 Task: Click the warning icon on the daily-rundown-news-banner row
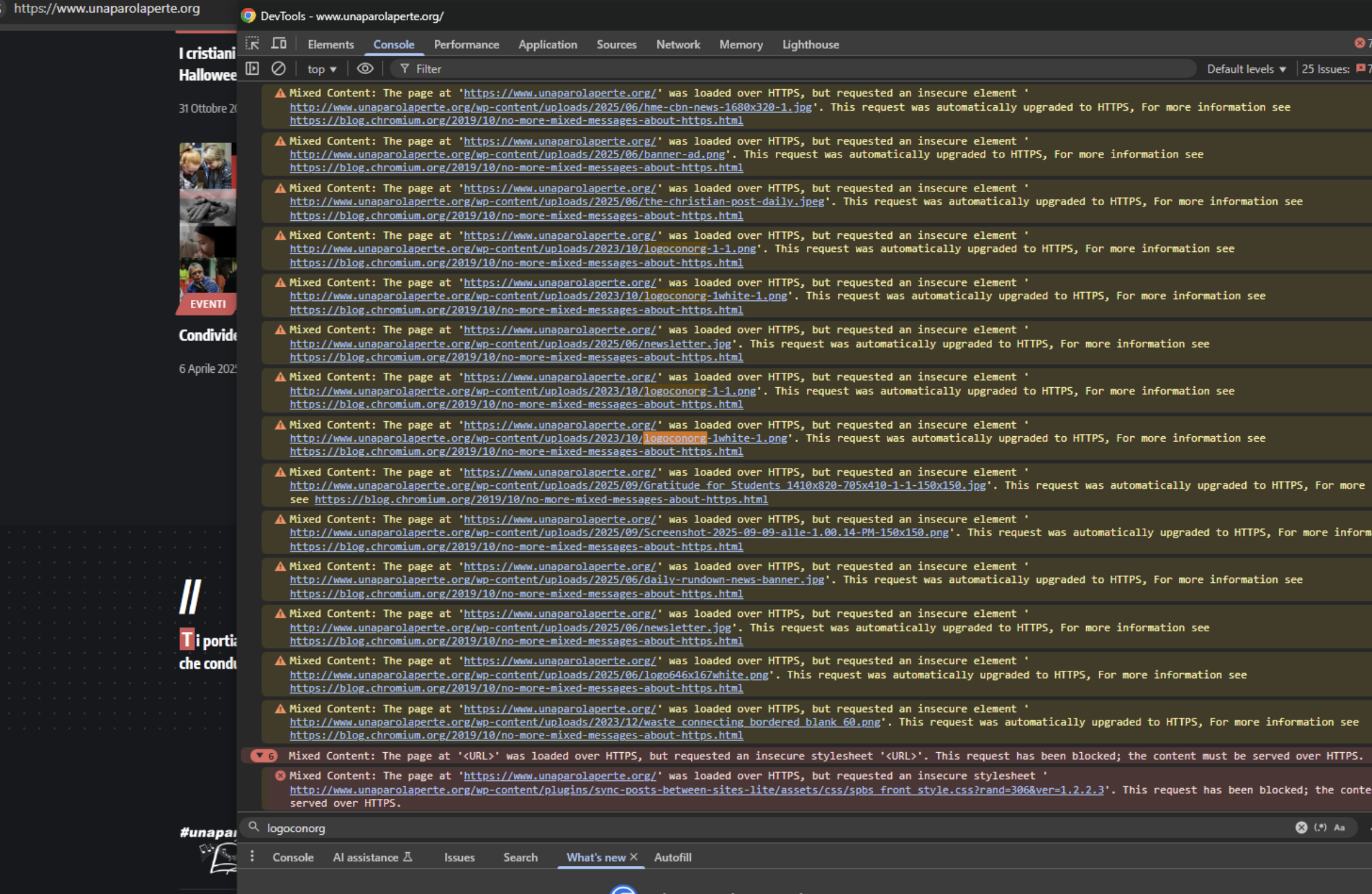[x=280, y=567]
